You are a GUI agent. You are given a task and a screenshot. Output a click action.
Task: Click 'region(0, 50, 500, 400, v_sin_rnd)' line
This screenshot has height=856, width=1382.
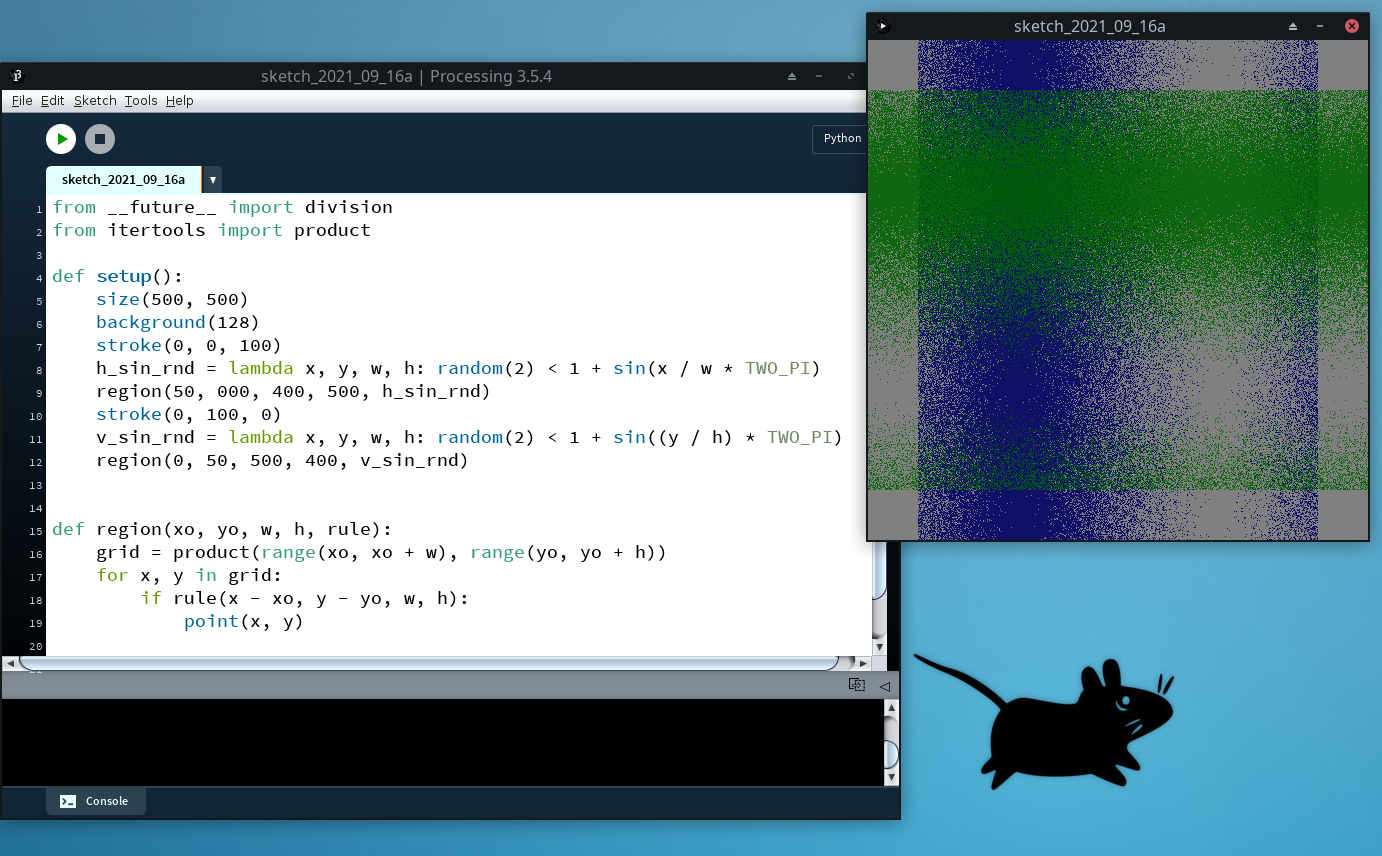[x=282, y=460]
